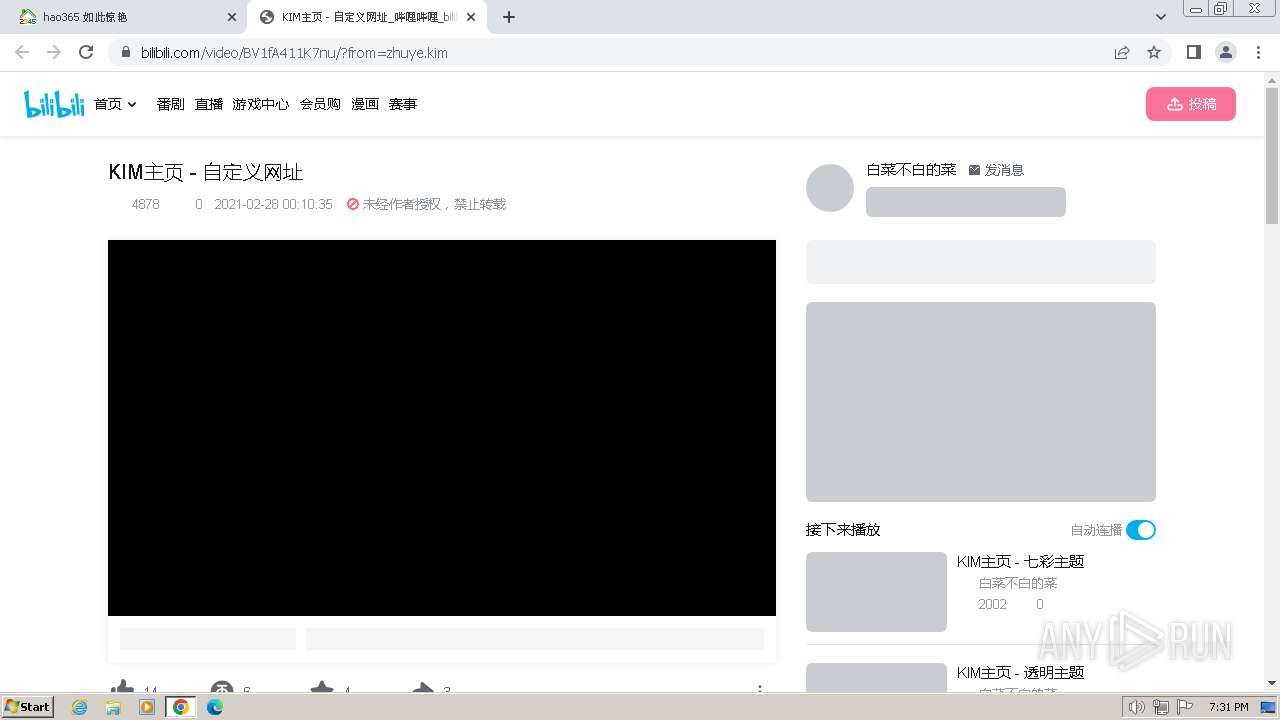1280x720 pixels.
Task: Open the 赛事 navigation link
Action: (x=403, y=104)
